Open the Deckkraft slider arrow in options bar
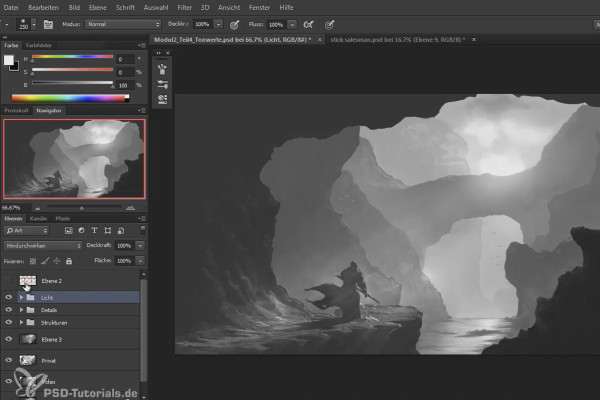600x400 pixels. click(218, 24)
